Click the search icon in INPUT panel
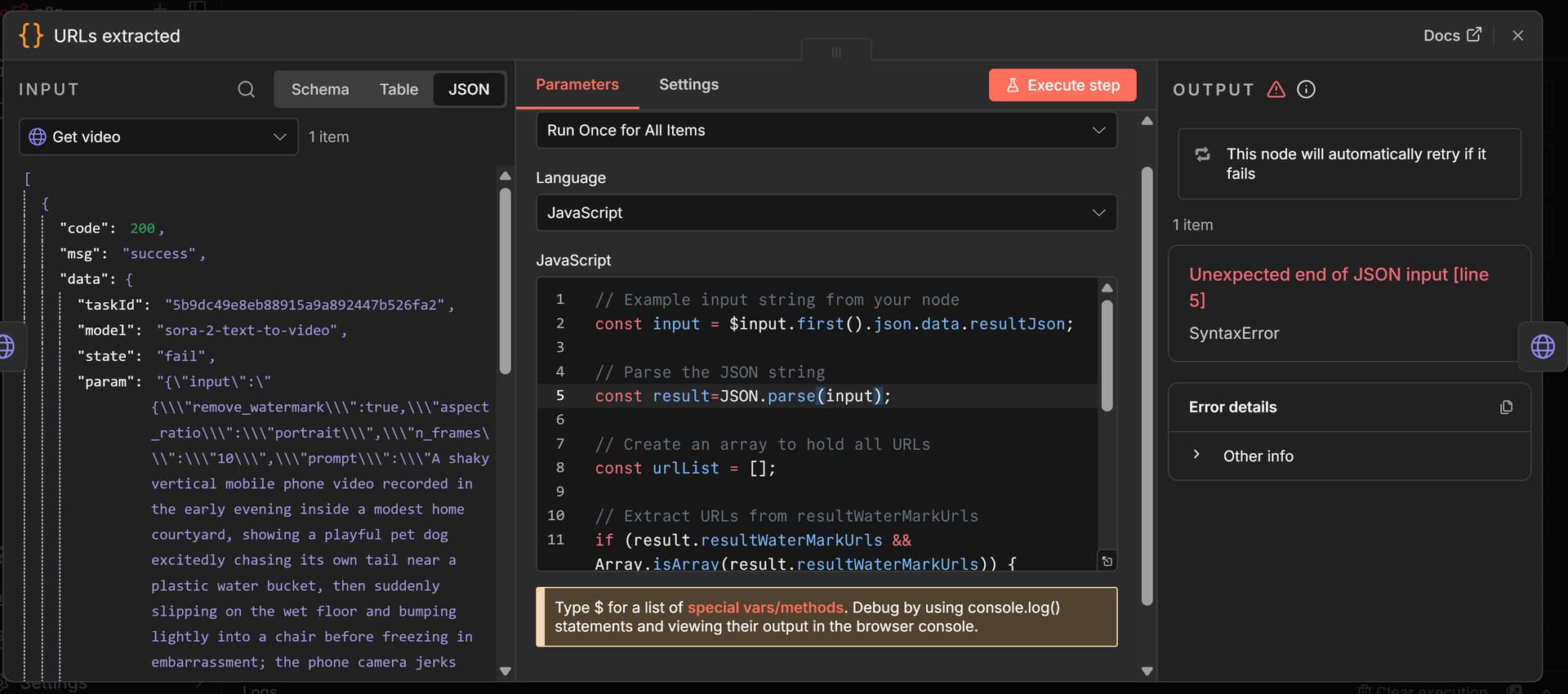Screen dimensions: 1568x694 [246, 89]
